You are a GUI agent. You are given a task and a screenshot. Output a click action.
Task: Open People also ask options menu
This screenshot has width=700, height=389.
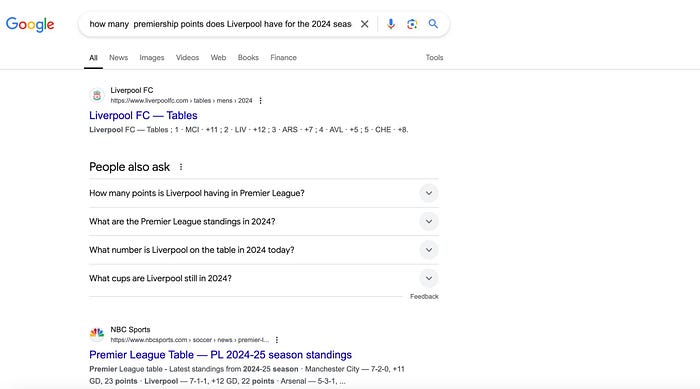click(x=181, y=167)
